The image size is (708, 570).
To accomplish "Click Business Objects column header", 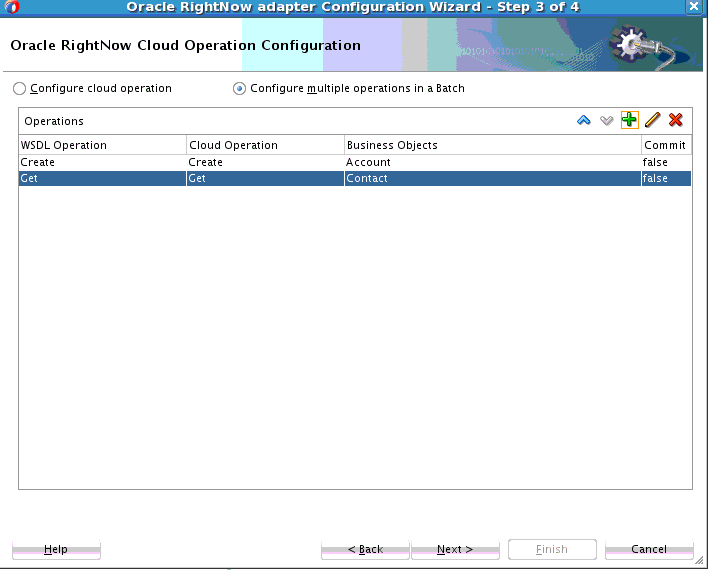I will [493, 145].
